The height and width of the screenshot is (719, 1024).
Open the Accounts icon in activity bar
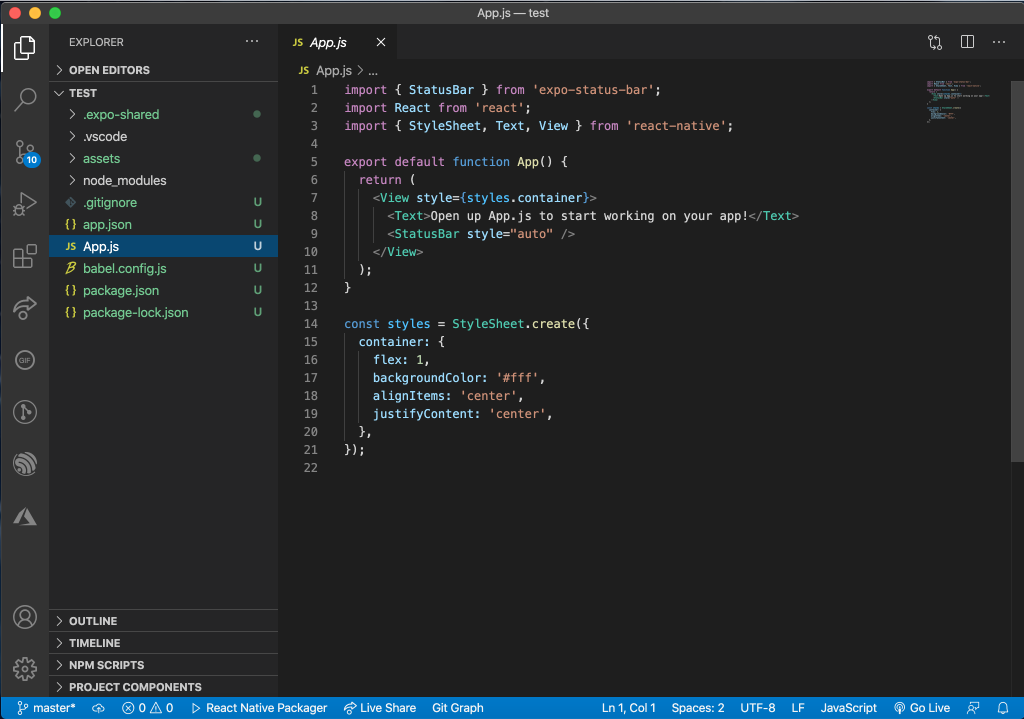(x=25, y=617)
